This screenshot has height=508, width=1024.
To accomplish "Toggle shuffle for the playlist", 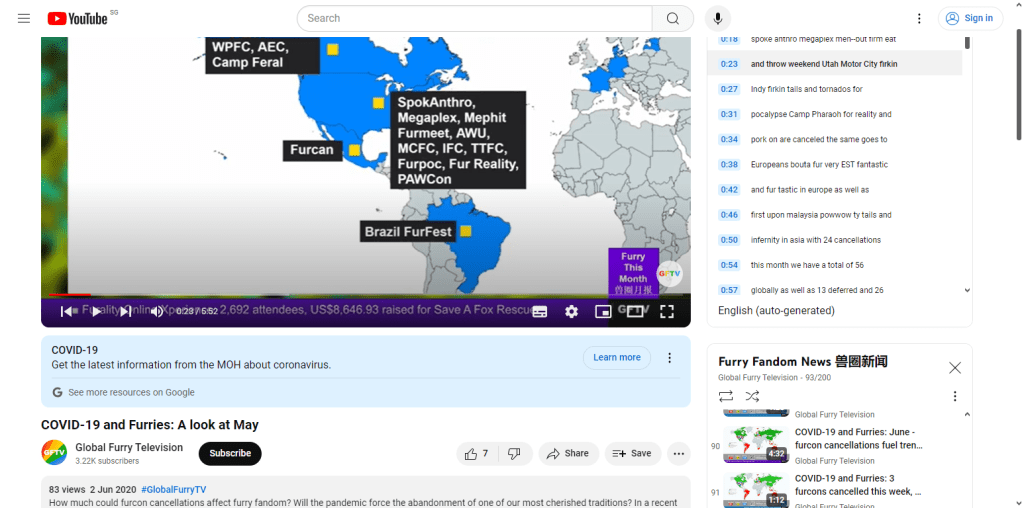I will pyautogui.click(x=752, y=396).
